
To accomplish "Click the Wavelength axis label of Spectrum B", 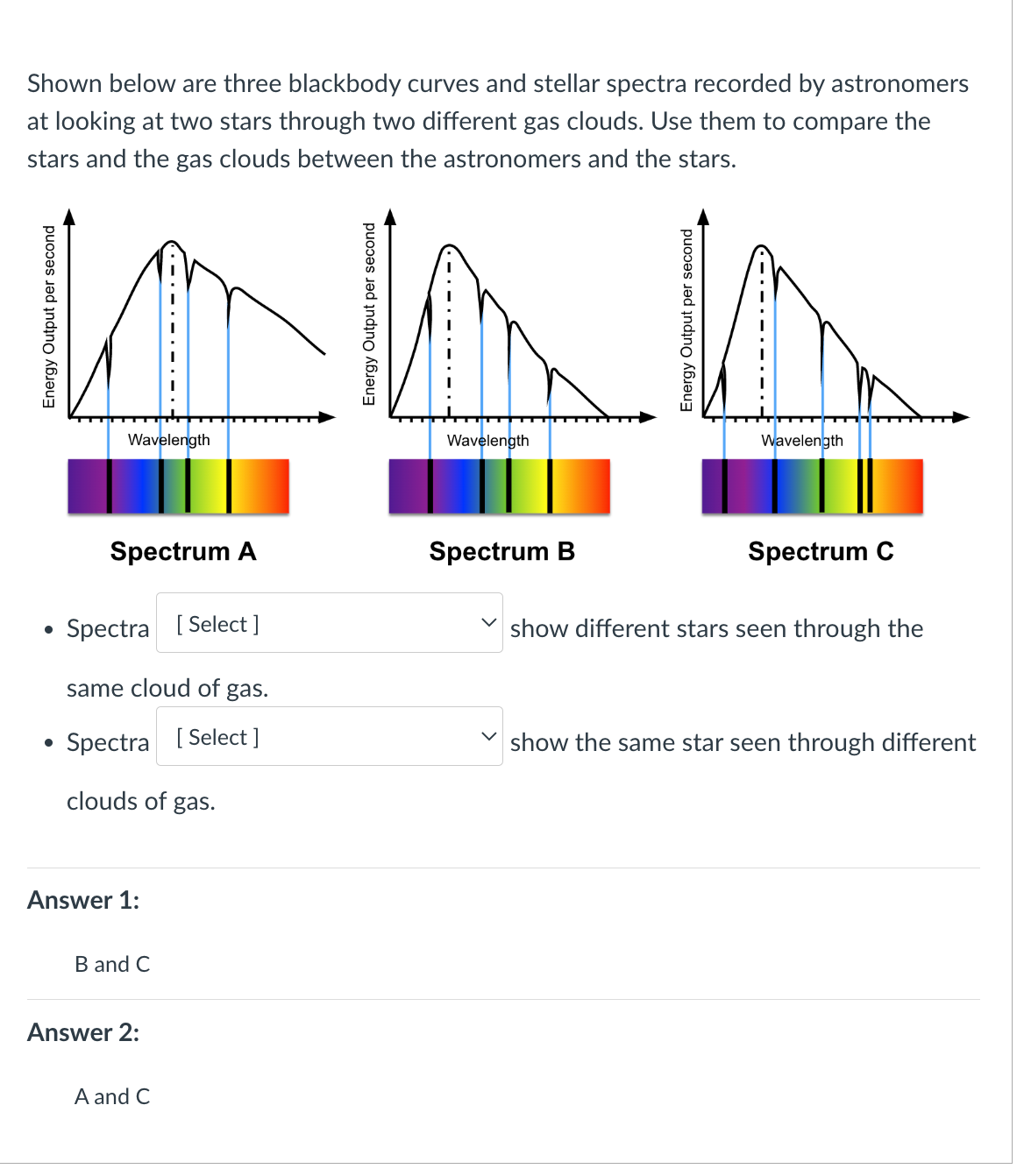I will pyautogui.click(x=487, y=441).
